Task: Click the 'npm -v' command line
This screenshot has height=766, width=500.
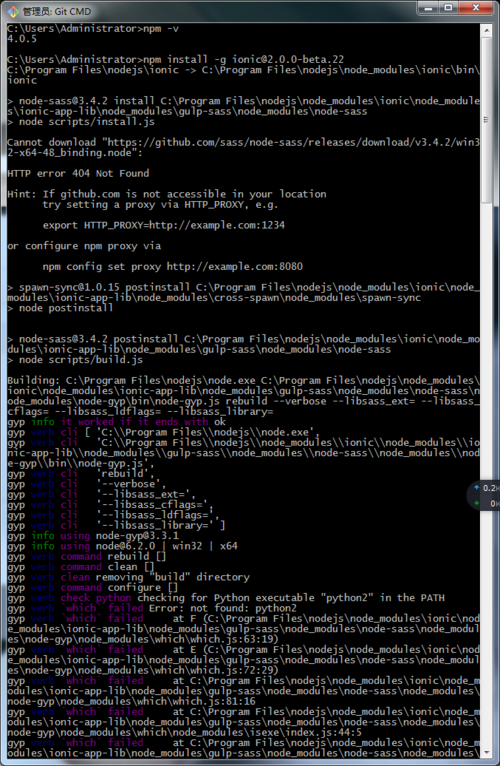Action: tap(93, 28)
